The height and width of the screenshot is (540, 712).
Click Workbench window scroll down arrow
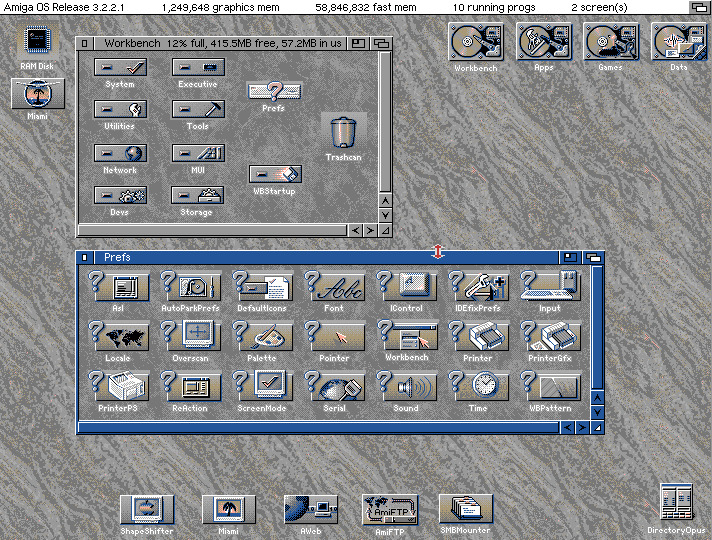pos(385,215)
